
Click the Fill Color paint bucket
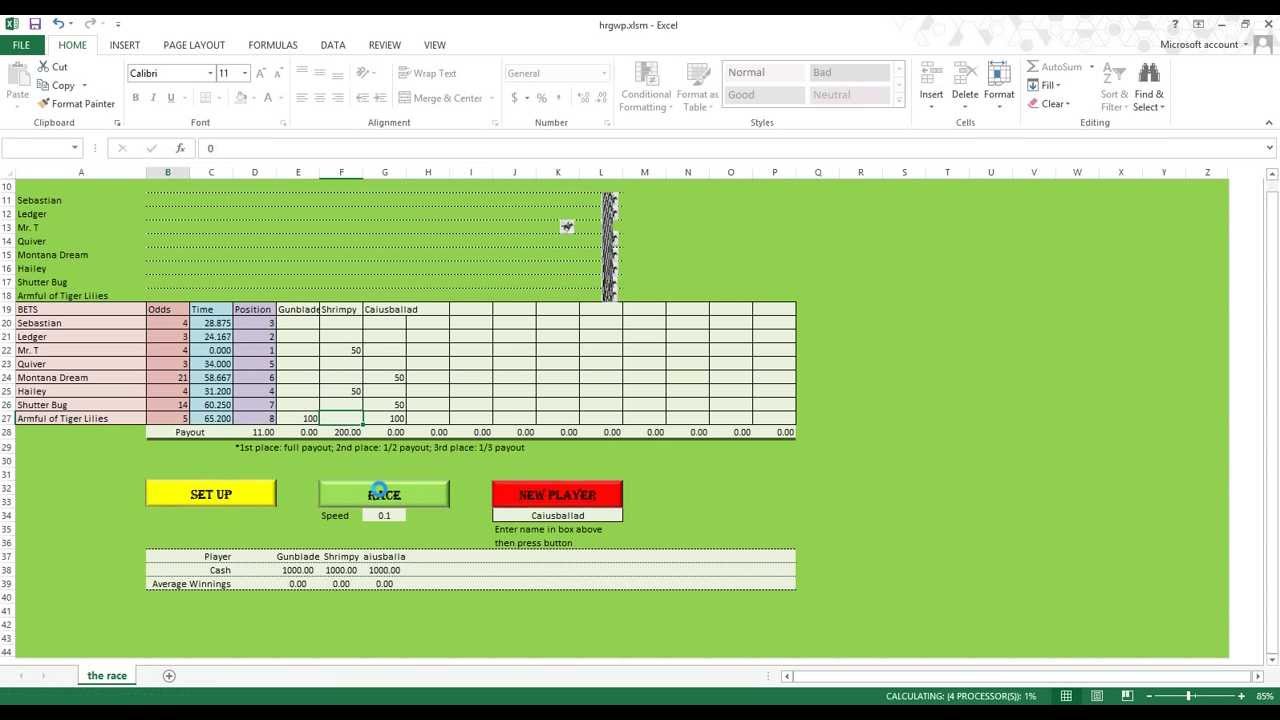coord(240,98)
